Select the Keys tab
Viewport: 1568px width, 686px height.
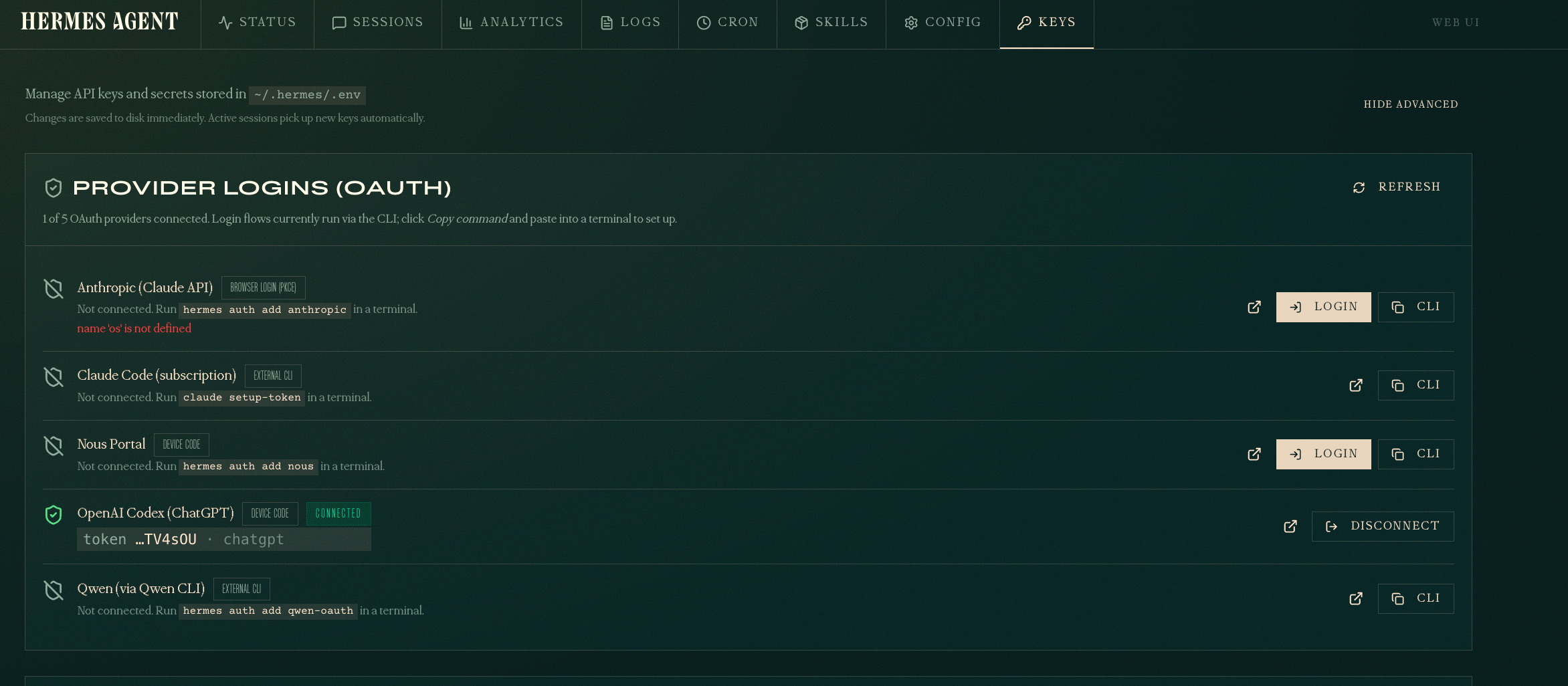pos(1047,23)
